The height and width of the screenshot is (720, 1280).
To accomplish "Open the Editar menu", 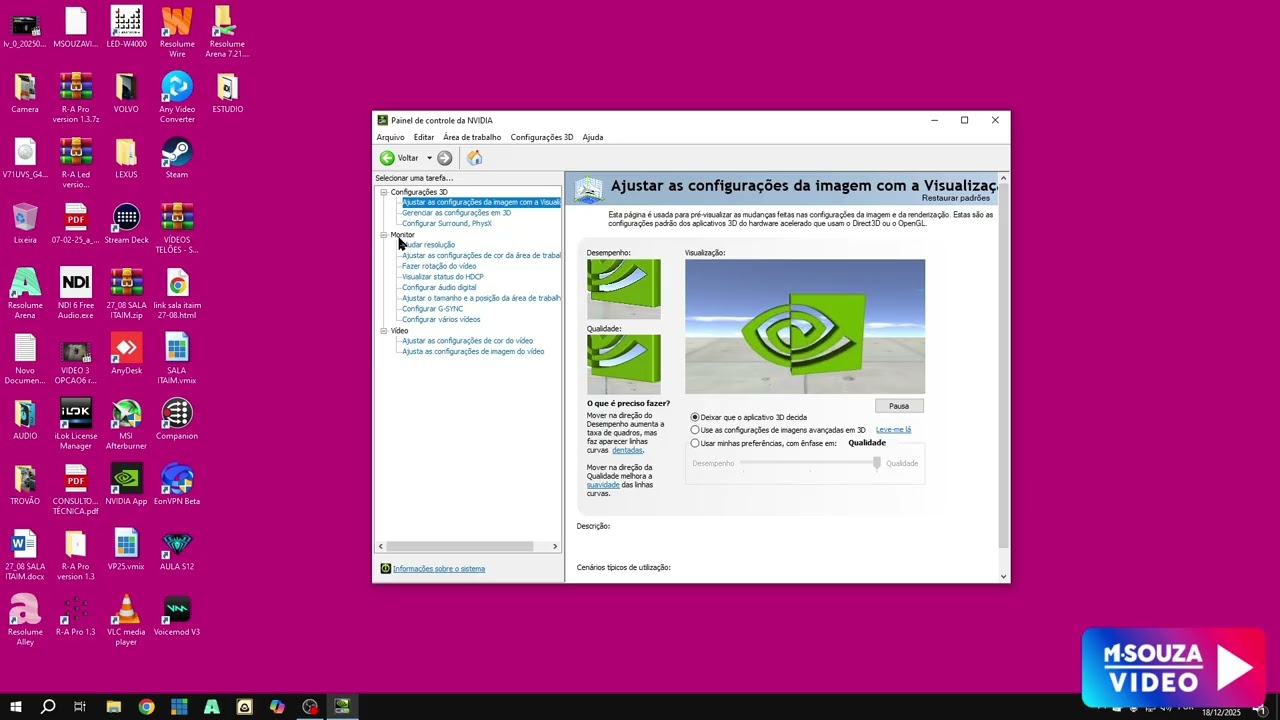I will point(424,137).
